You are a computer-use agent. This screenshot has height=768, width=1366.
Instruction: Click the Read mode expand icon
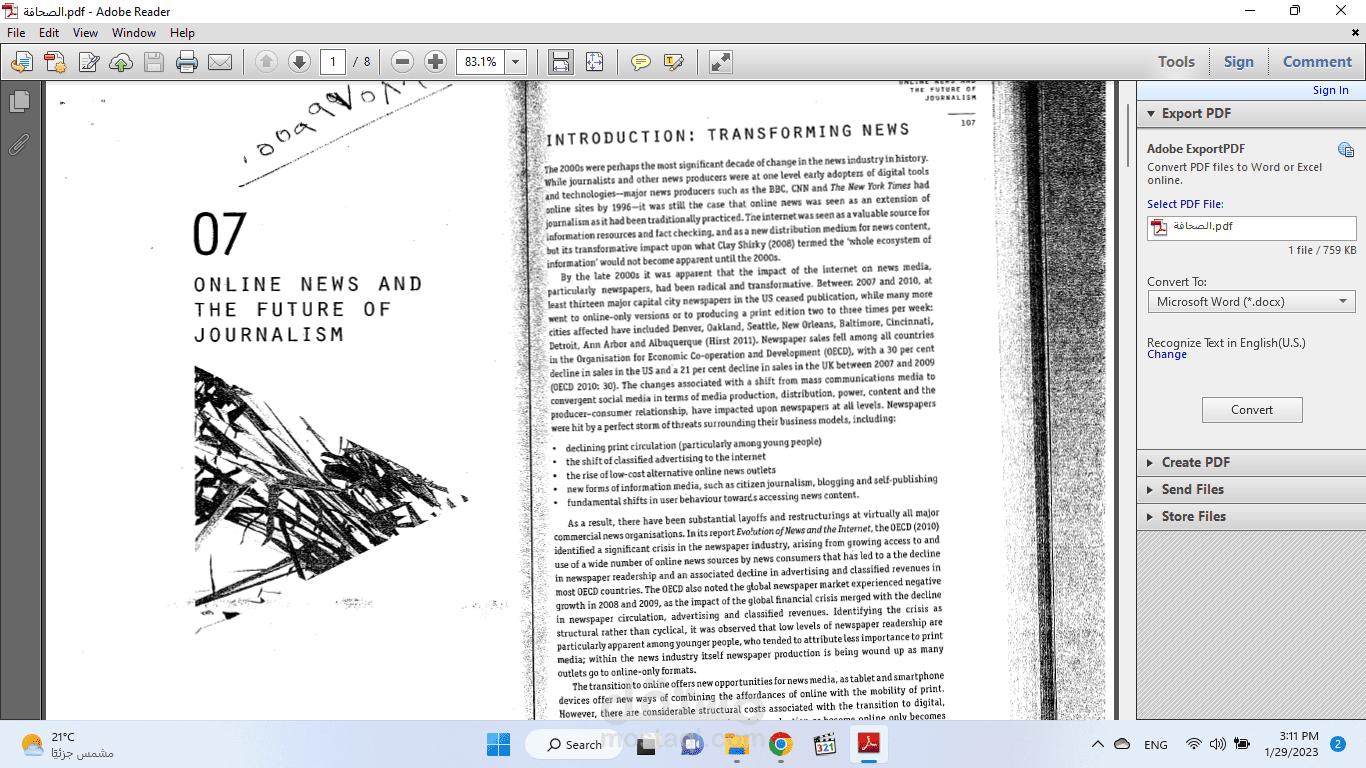pos(721,62)
